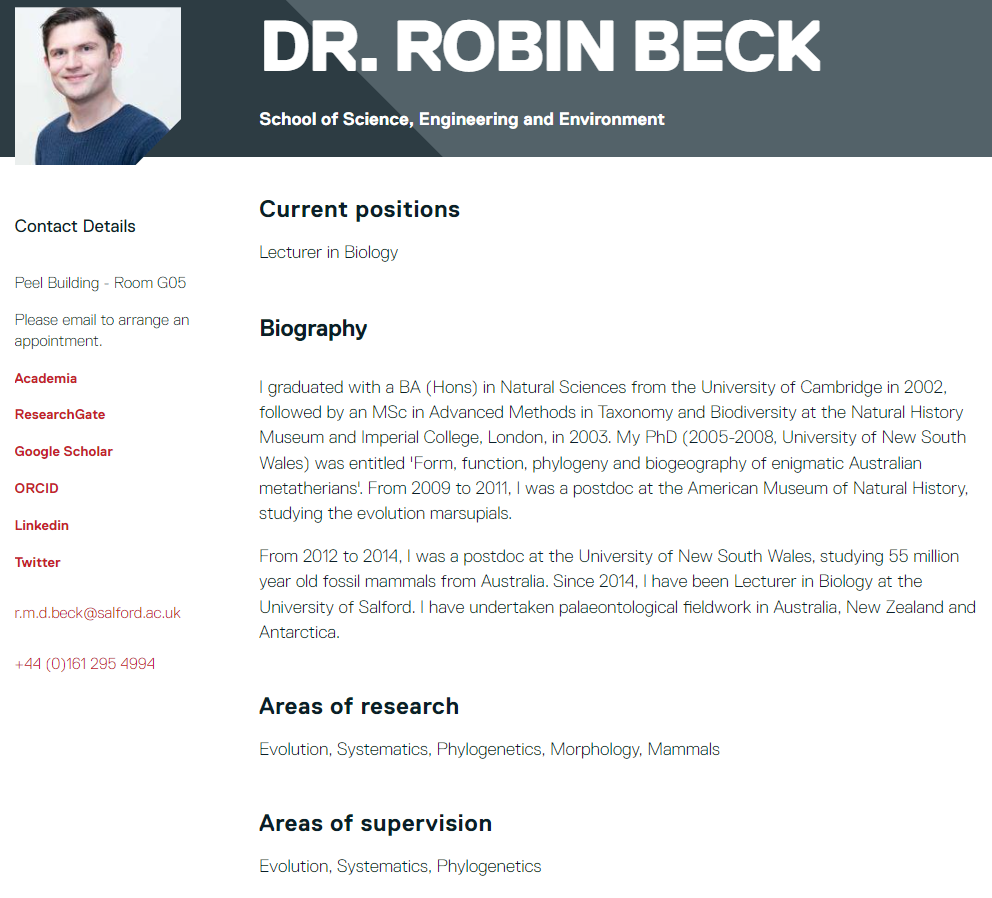The height and width of the screenshot is (898, 992).
Task: Follow the ORCID link
Action: [37, 489]
